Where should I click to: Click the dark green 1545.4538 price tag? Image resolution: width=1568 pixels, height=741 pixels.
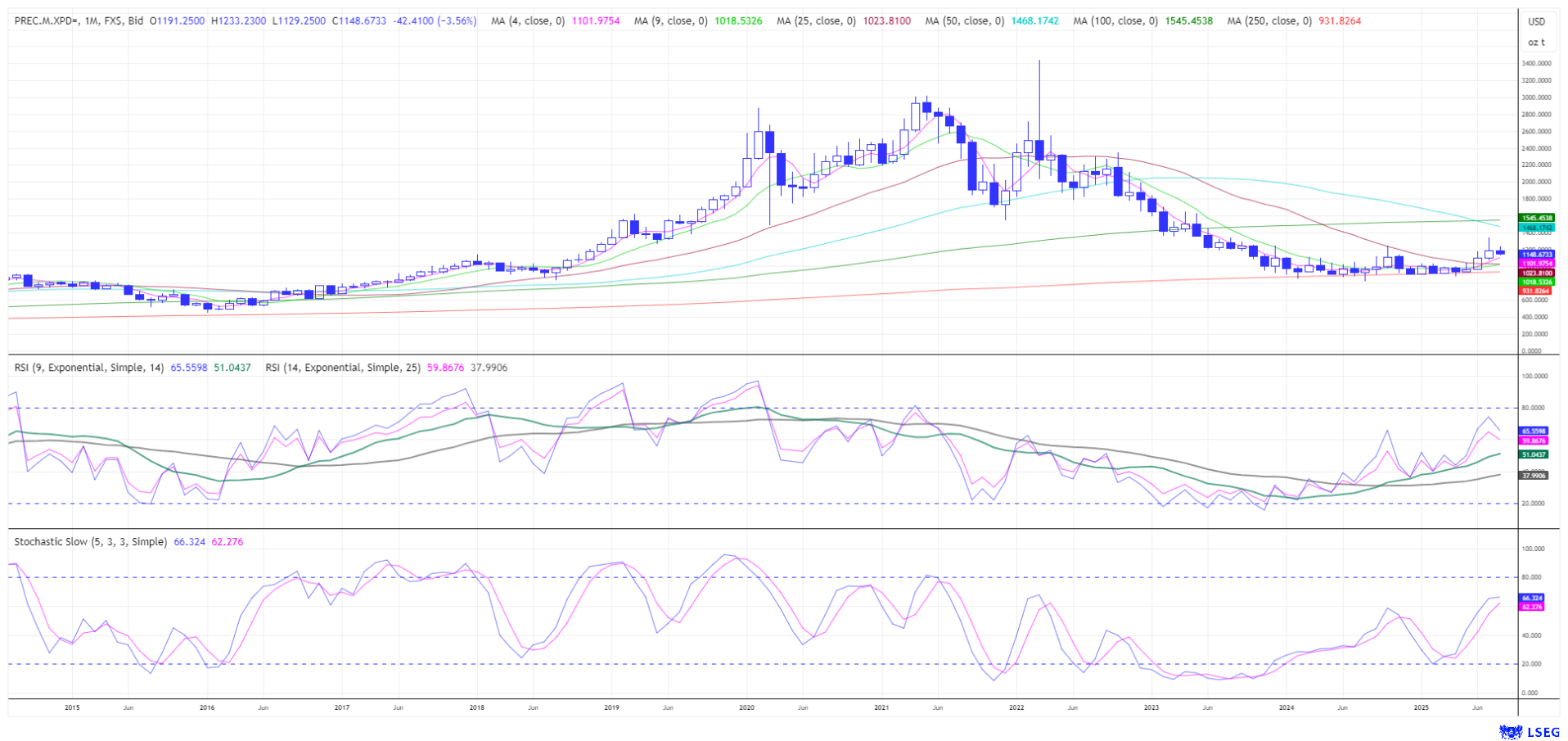coord(1536,218)
